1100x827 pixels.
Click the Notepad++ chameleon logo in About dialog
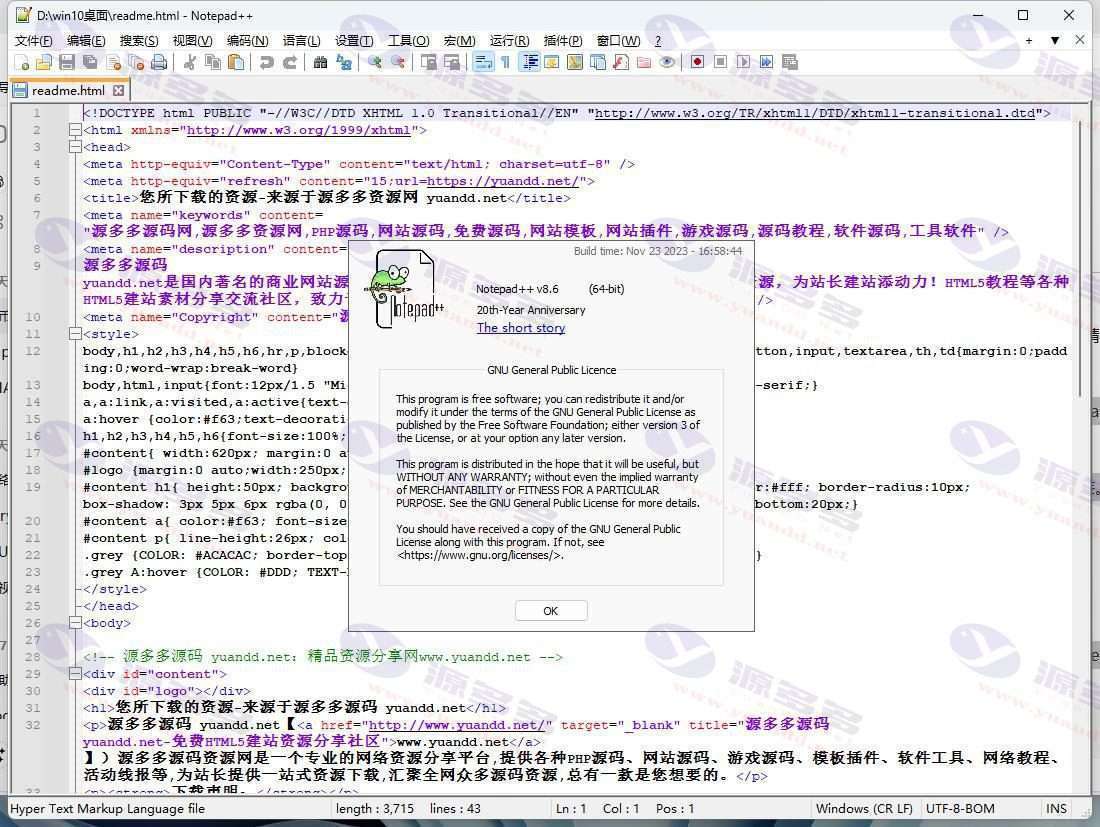point(403,289)
